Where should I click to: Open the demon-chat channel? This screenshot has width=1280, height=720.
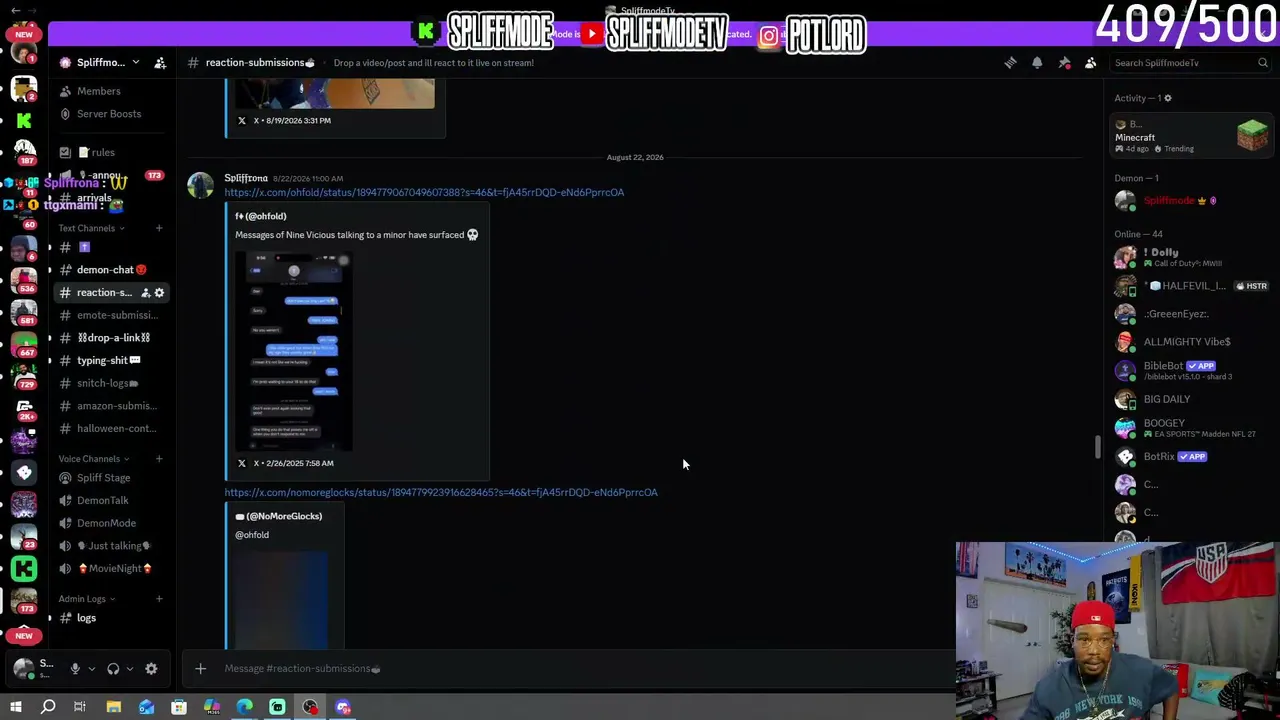tap(111, 270)
